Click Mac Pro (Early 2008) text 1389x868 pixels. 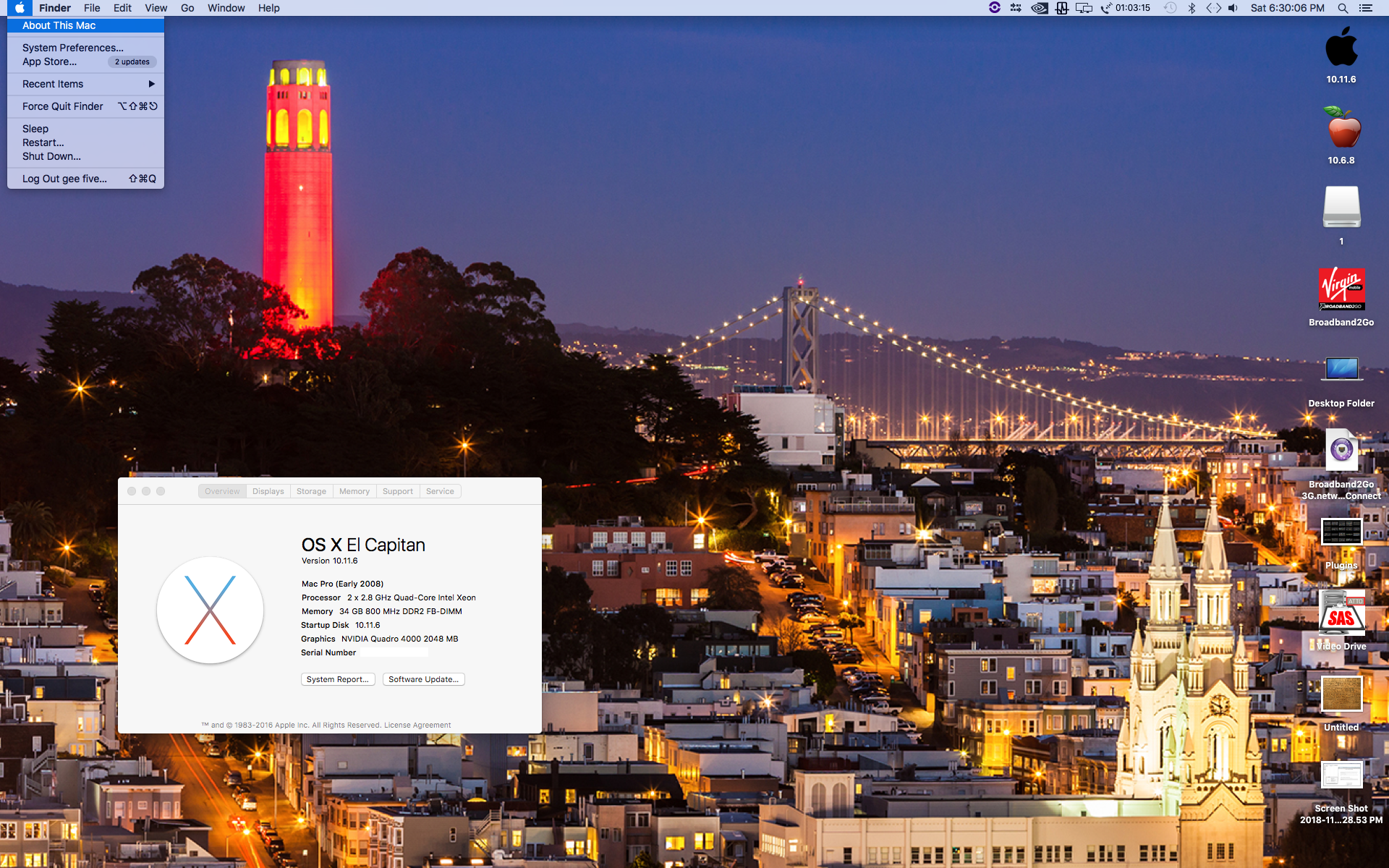[342, 584]
